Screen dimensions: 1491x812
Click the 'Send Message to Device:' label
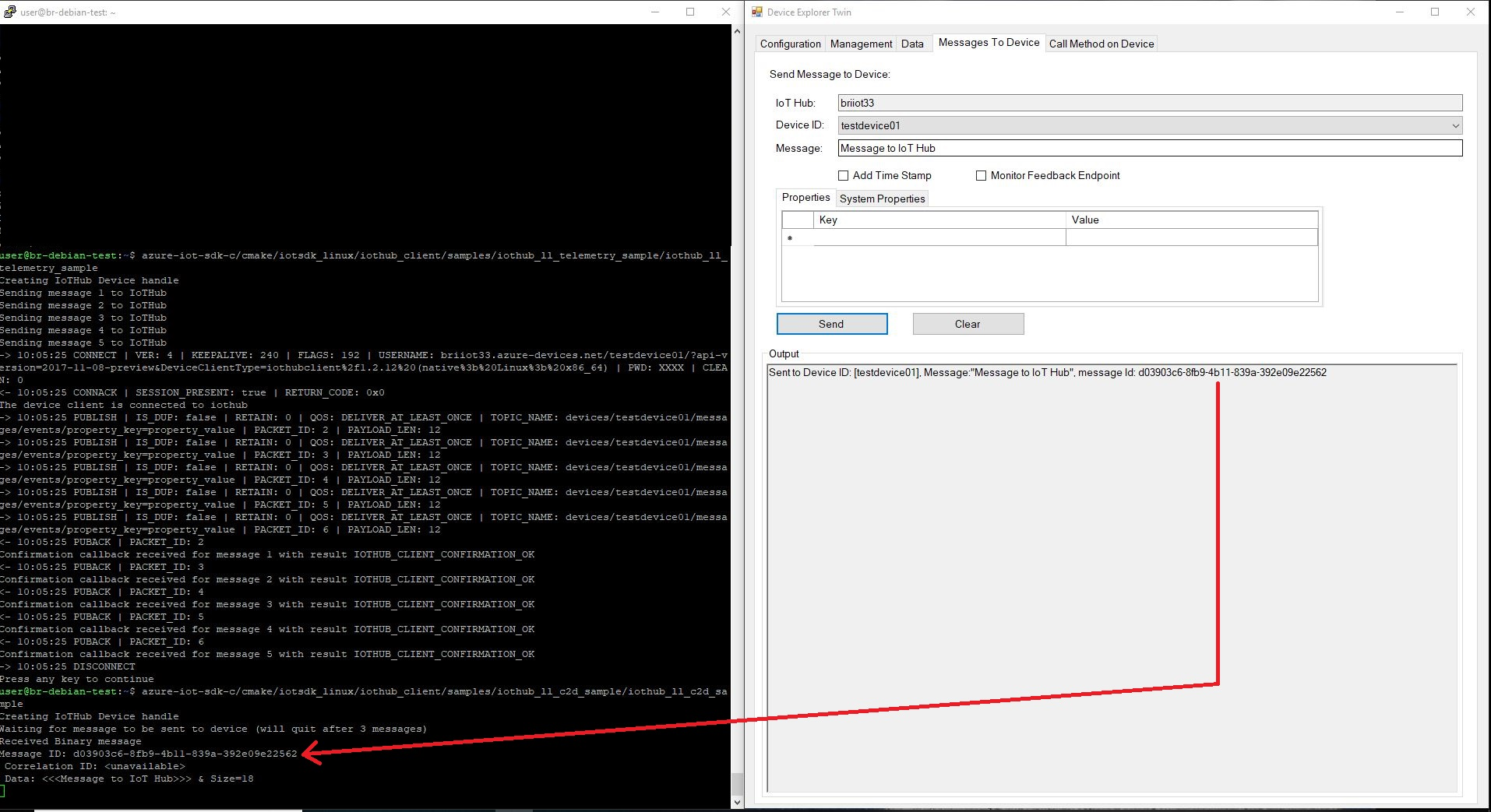coord(830,75)
